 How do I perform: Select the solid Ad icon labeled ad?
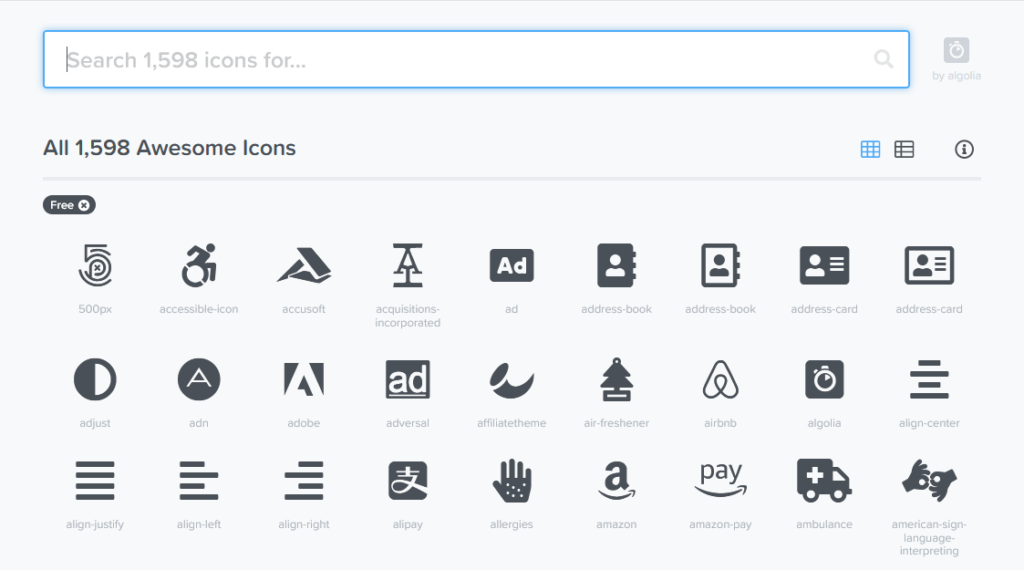[511, 266]
